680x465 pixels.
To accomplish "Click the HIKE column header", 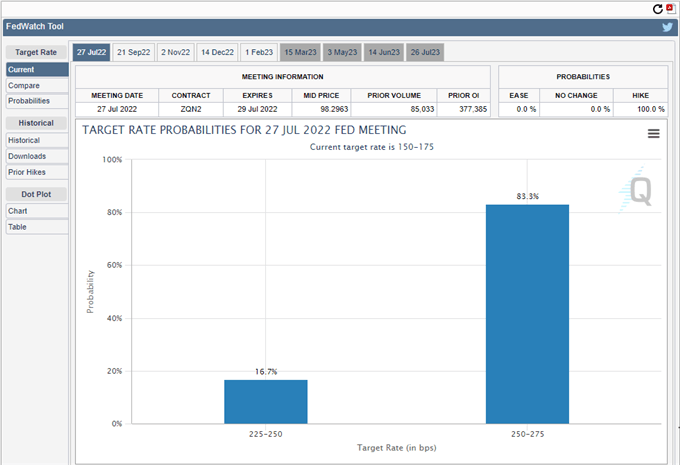I will 640,95.
